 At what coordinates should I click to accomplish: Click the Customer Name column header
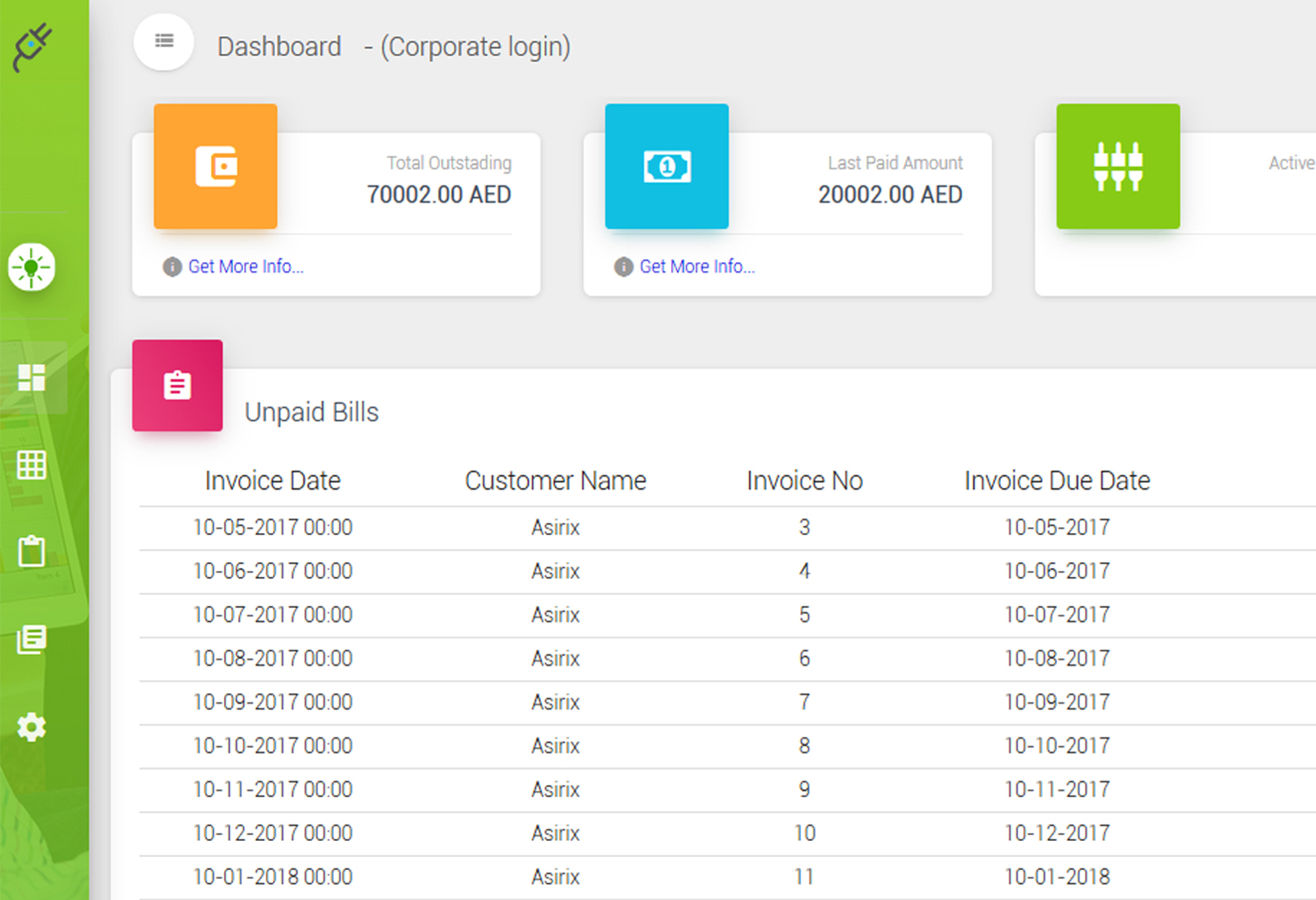pyautogui.click(x=555, y=481)
